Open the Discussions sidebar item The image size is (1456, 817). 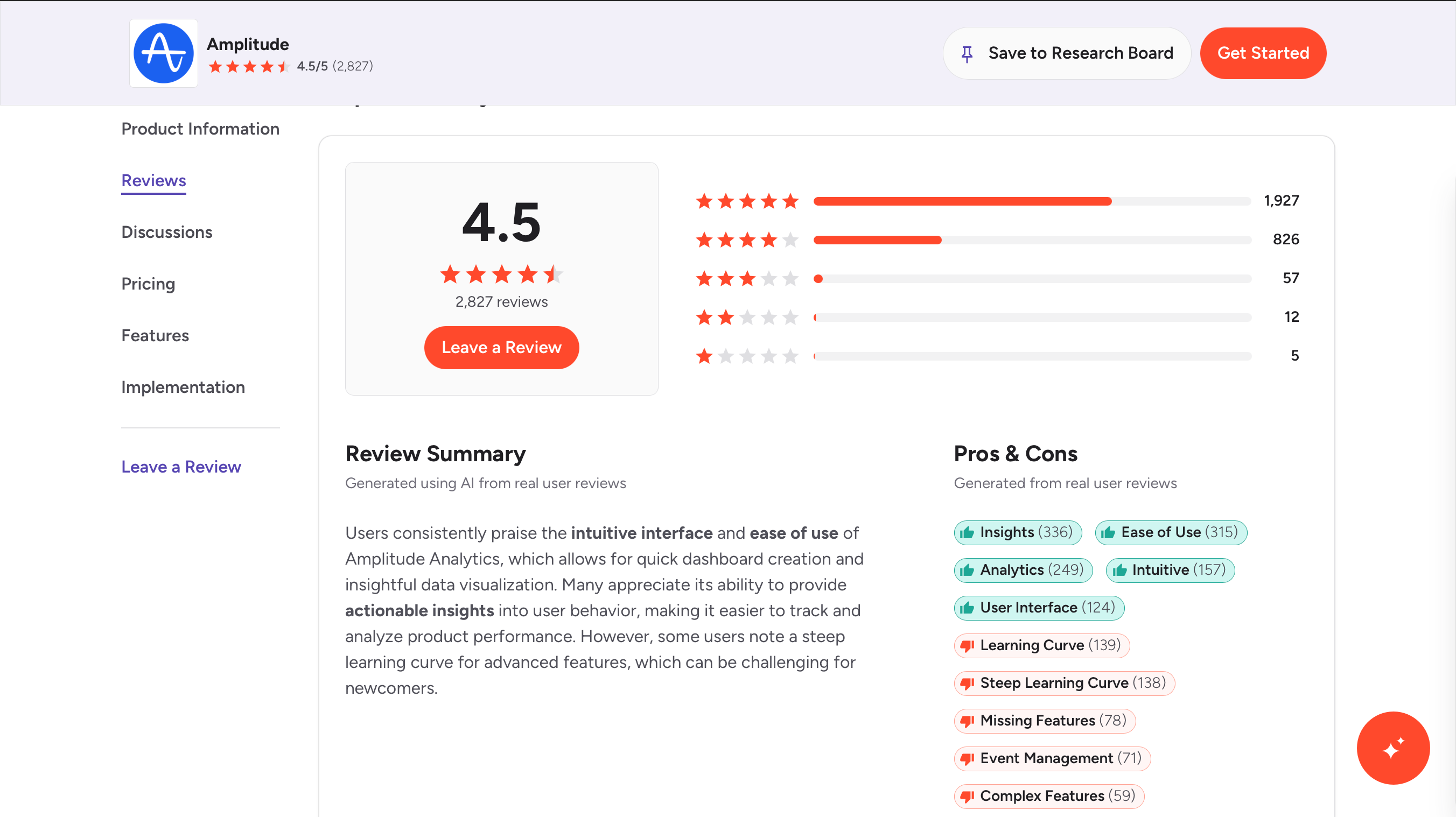coord(167,232)
